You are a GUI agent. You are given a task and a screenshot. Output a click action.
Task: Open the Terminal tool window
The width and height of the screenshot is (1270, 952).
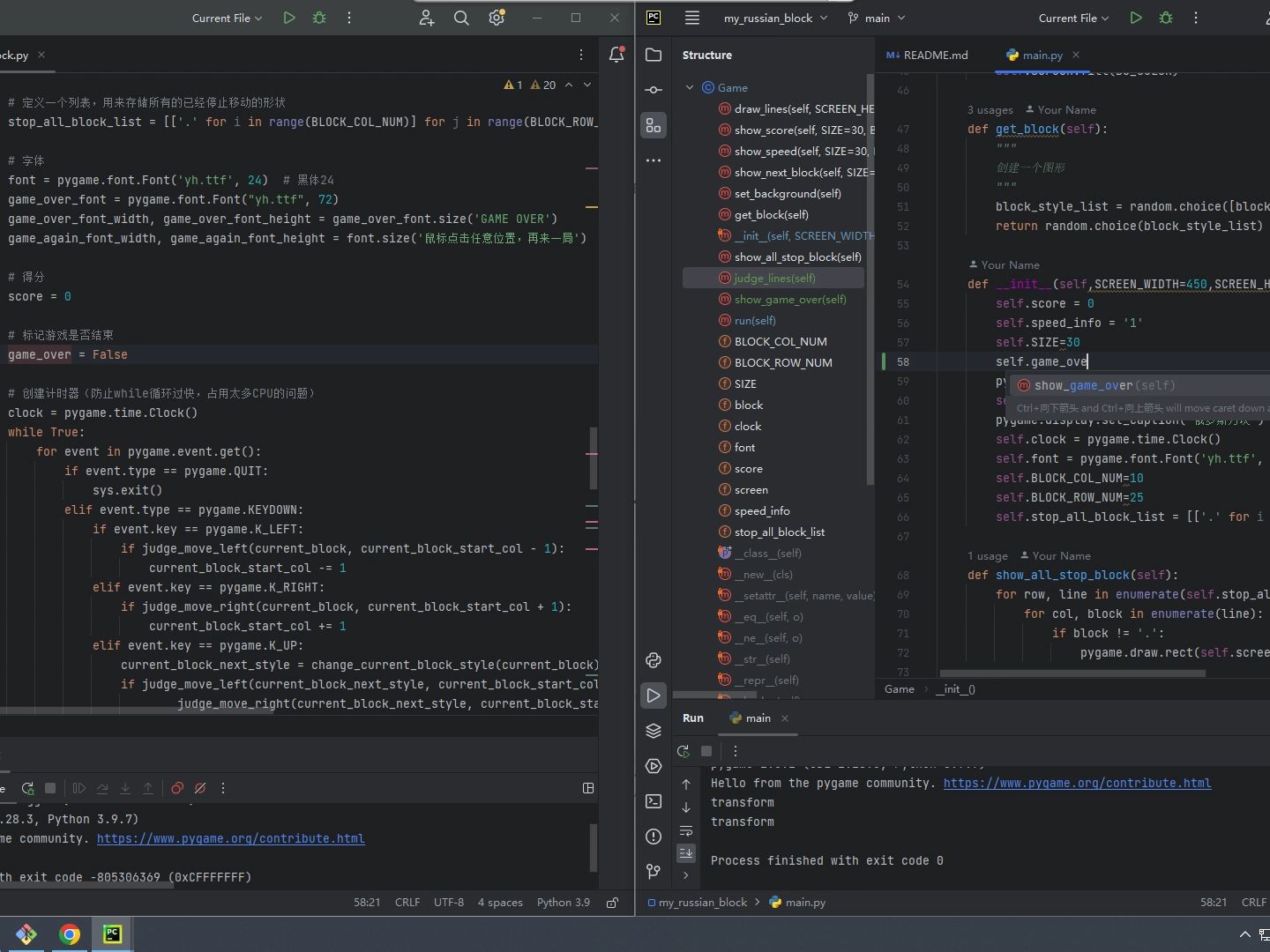654,801
